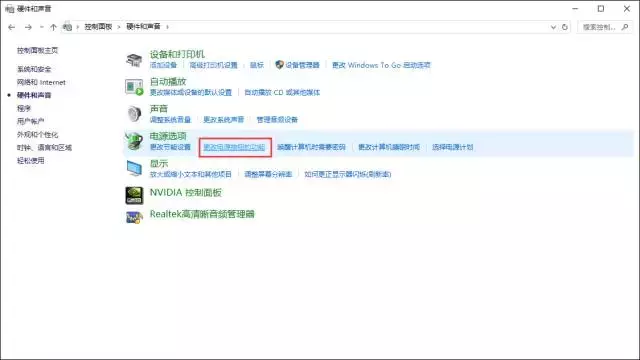Click the Realtek audio manager icon
Image resolution: width=640 pixels, height=360 pixels.
click(x=134, y=217)
